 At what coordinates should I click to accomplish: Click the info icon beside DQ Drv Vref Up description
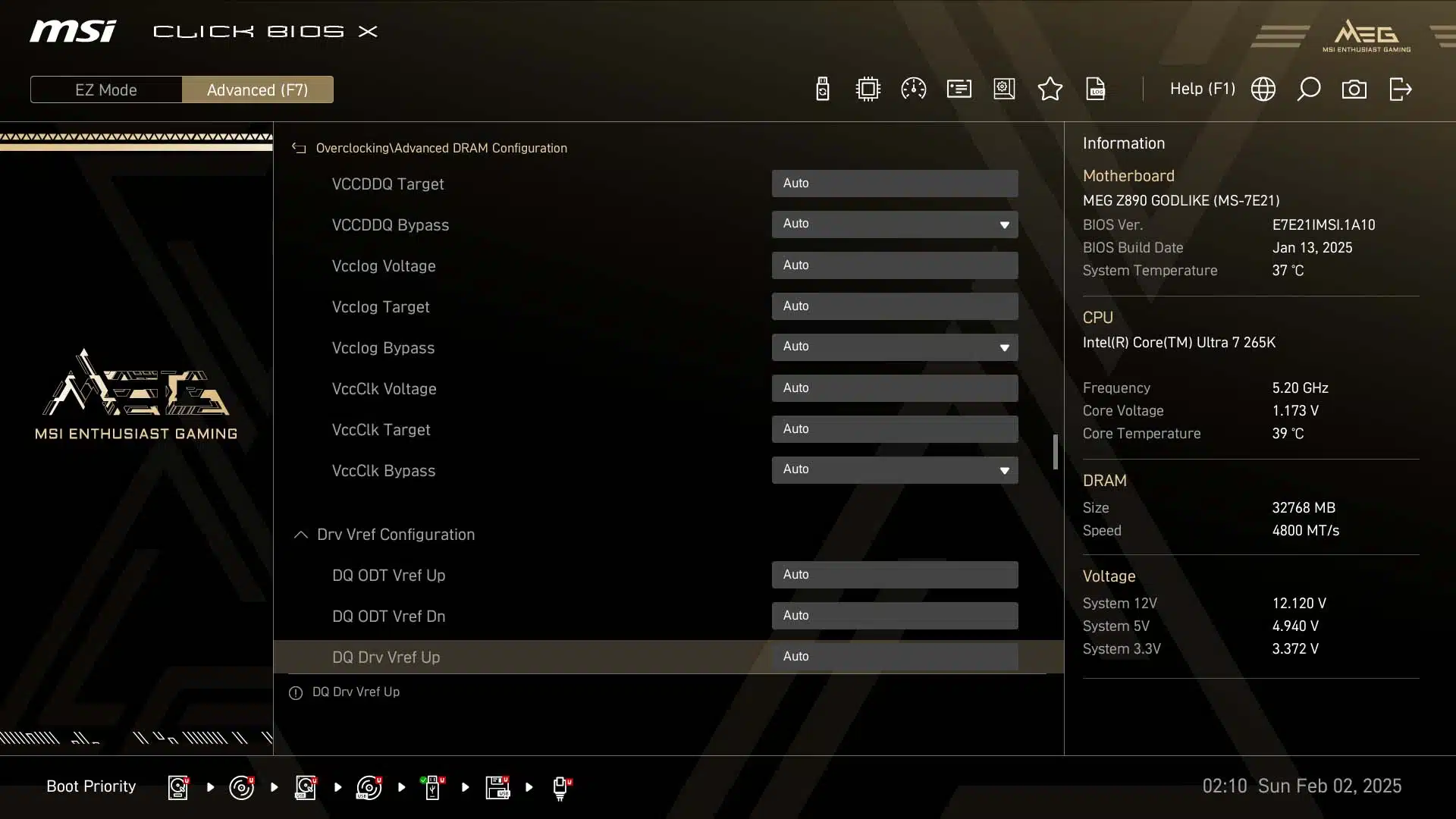[x=296, y=692]
